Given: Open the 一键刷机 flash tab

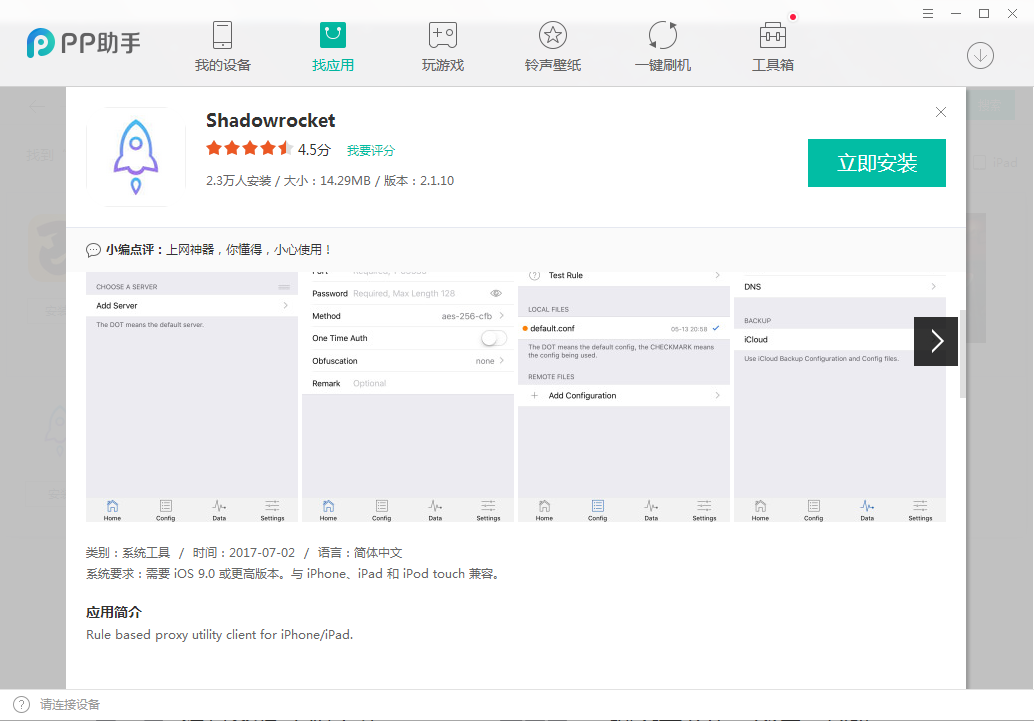Looking at the screenshot, I should pyautogui.click(x=663, y=46).
